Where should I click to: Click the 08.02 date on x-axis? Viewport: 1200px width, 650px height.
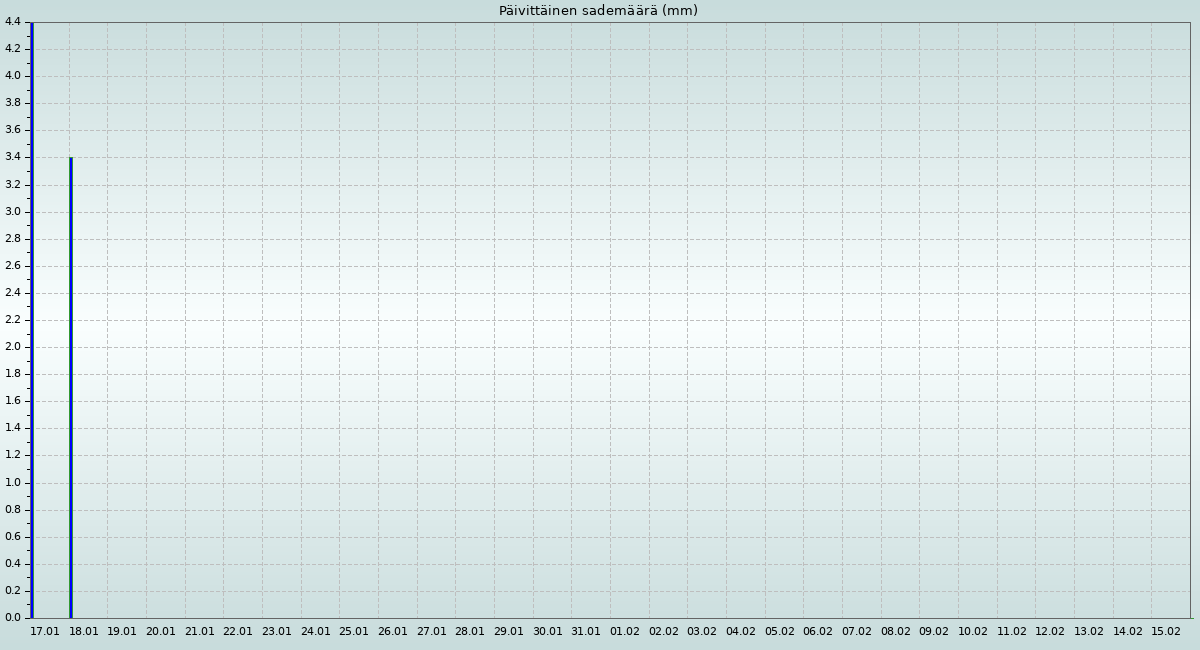click(896, 632)
